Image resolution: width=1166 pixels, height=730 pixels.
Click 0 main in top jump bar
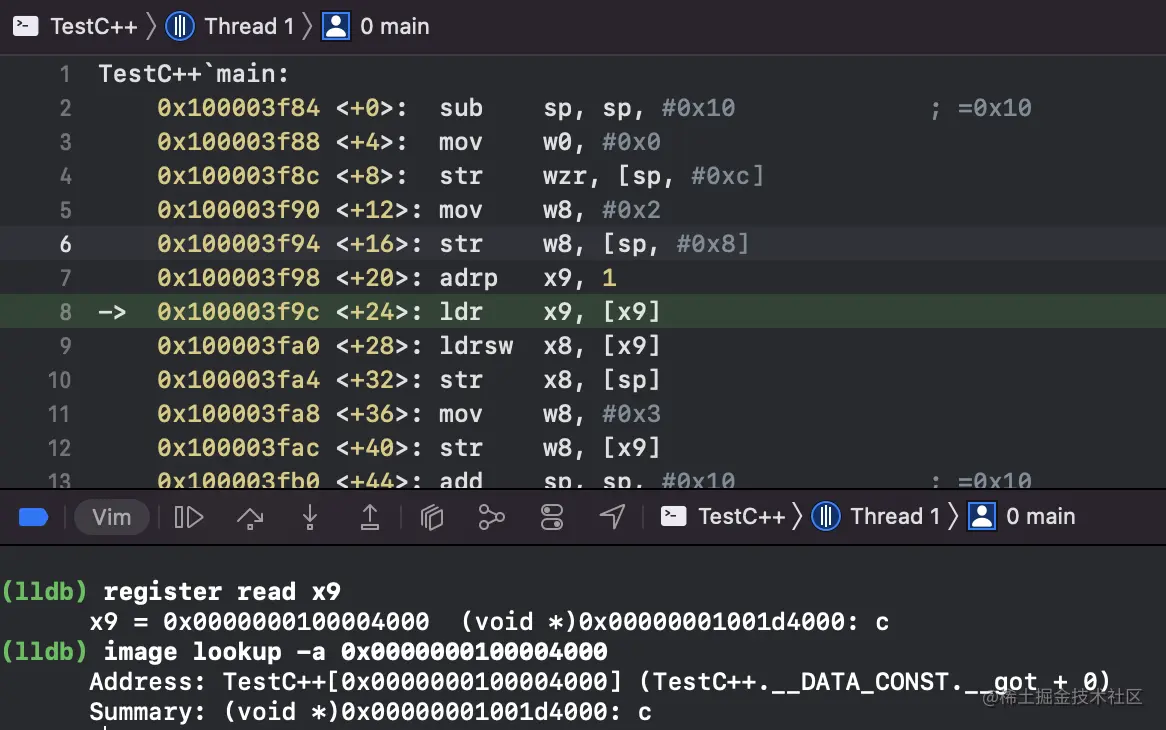[x=395, y=27]
